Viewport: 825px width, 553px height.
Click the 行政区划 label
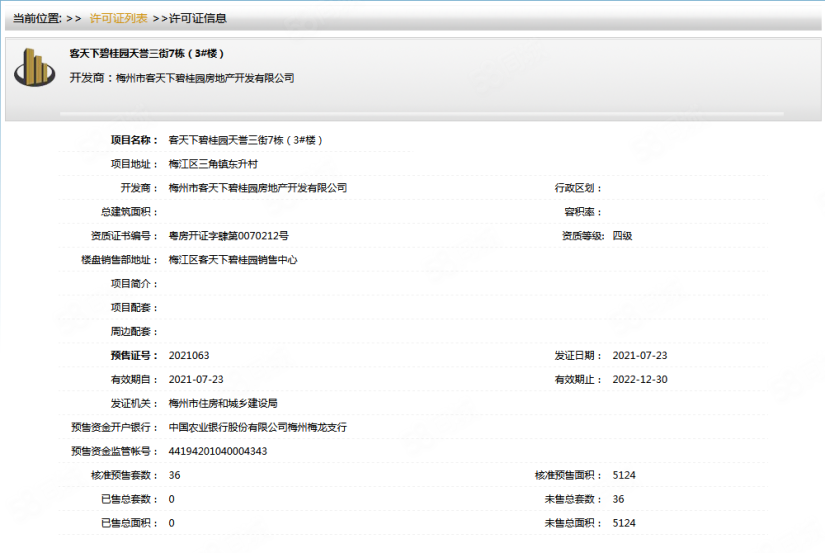tap(578, 188)
